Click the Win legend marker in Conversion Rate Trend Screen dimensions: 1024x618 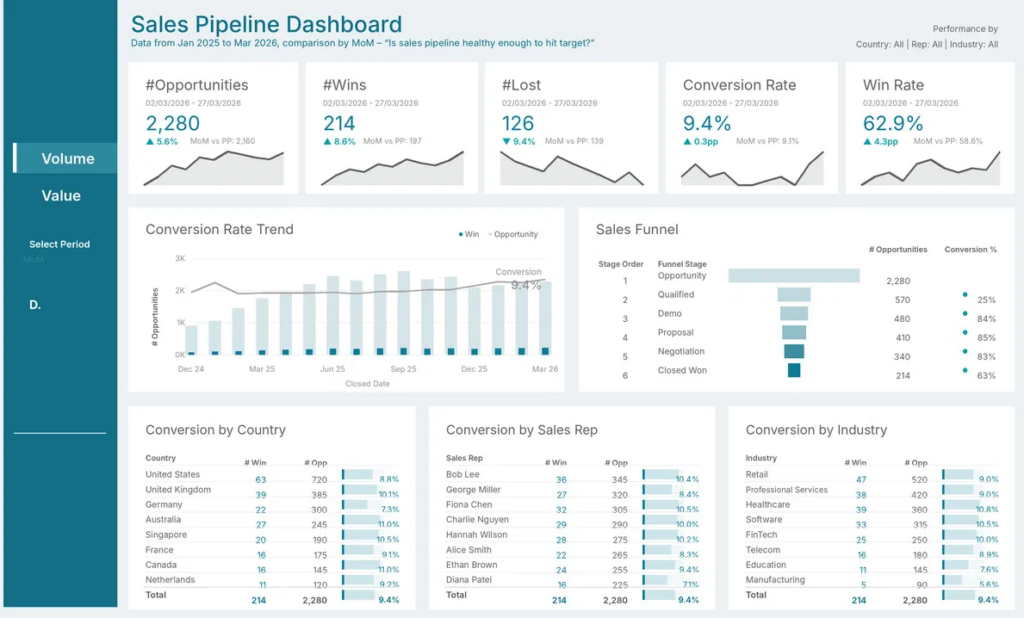[460, 234]
